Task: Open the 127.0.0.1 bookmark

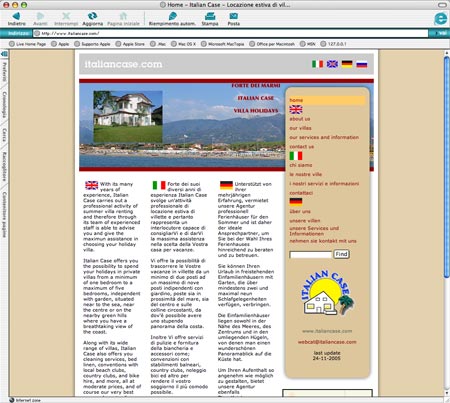Action: (x=333, y=44)
